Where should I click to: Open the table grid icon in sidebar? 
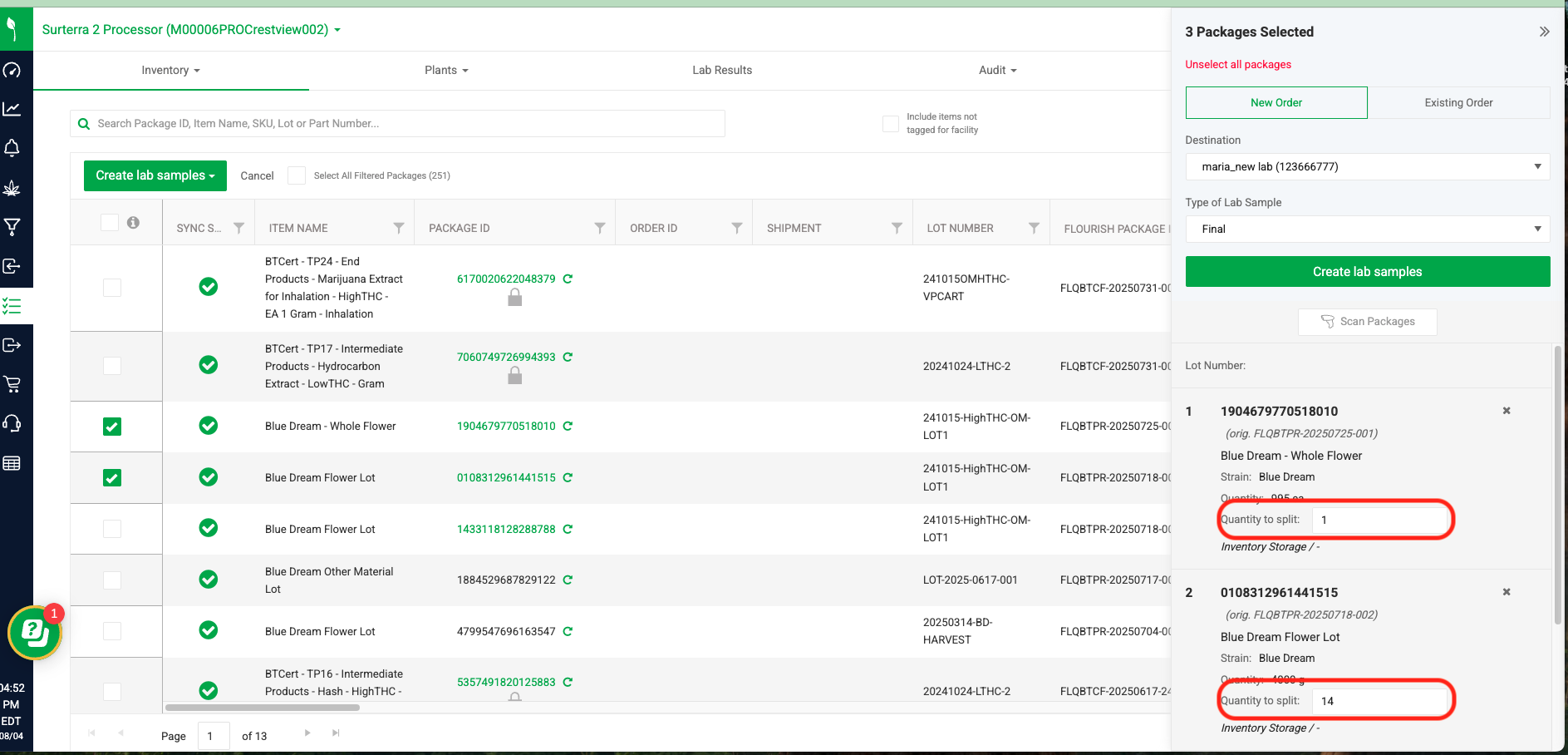tap(12, 463)
